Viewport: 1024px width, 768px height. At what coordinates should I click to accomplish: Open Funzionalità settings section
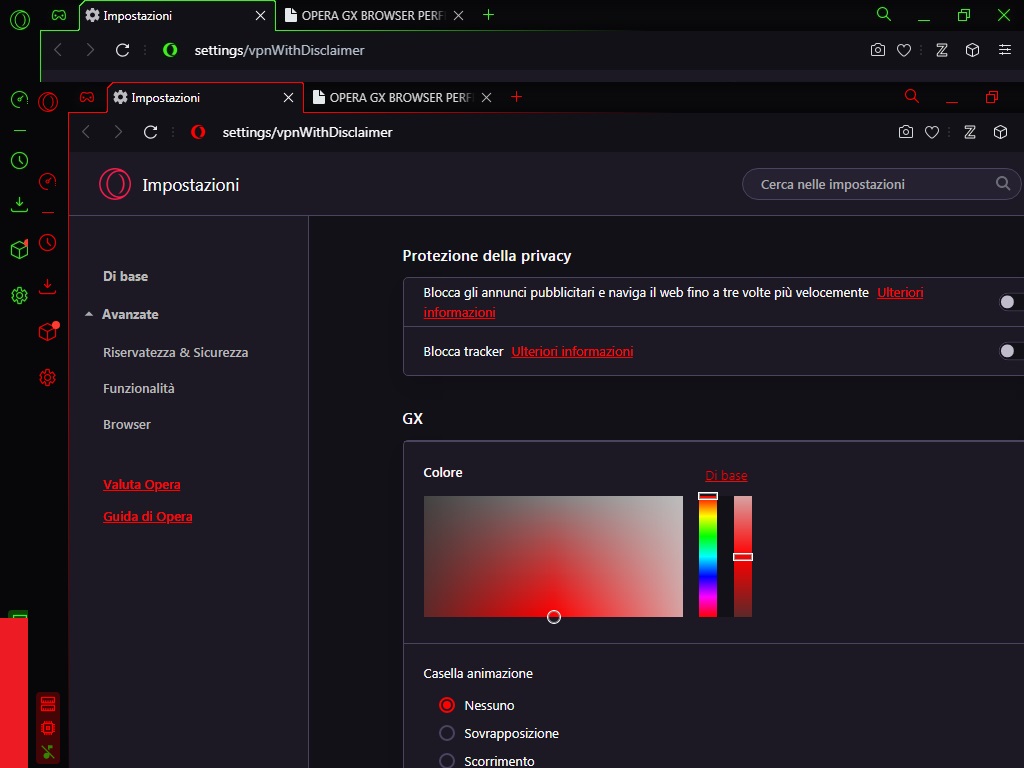[x=138, y=389]
